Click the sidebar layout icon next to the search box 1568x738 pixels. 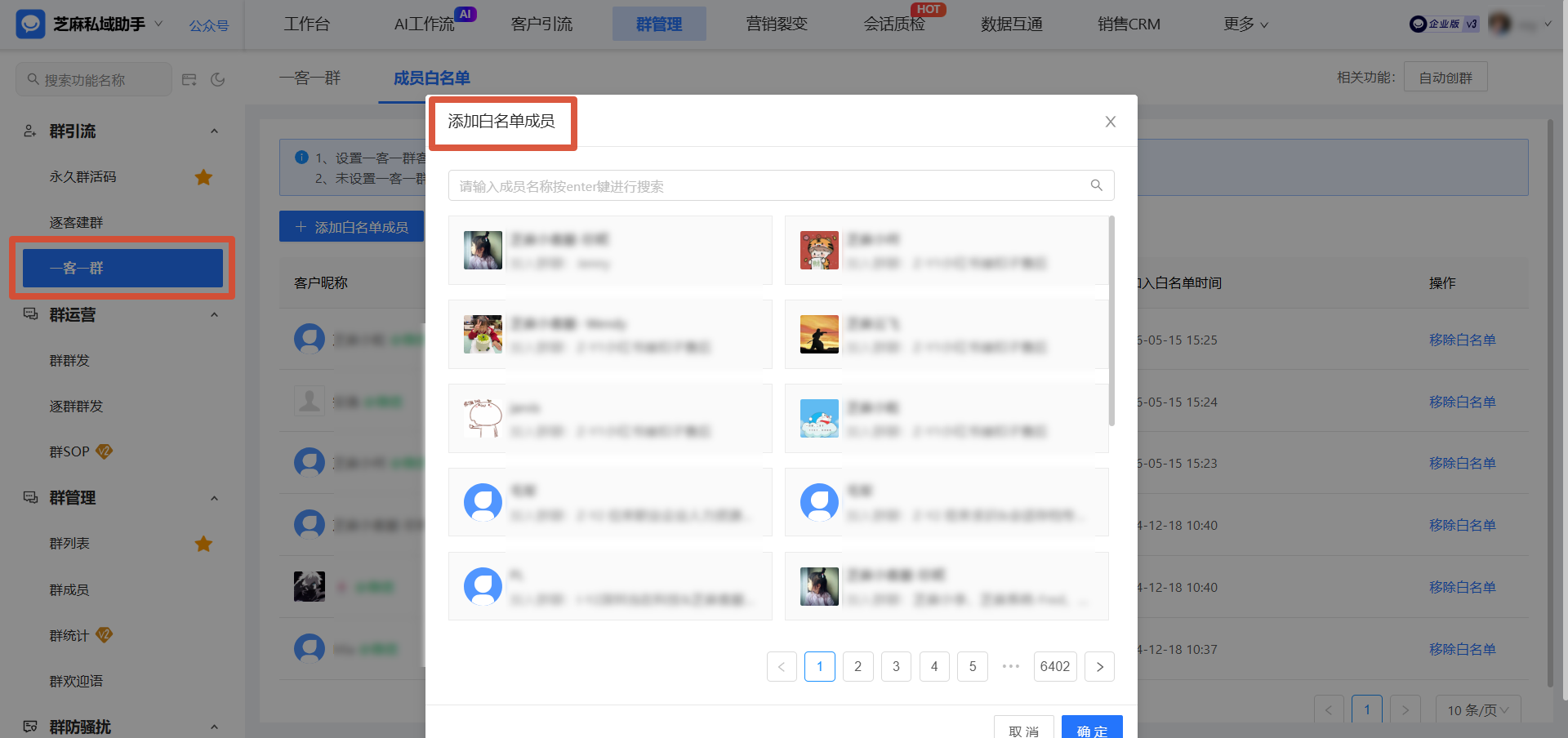tap(189, 79)
